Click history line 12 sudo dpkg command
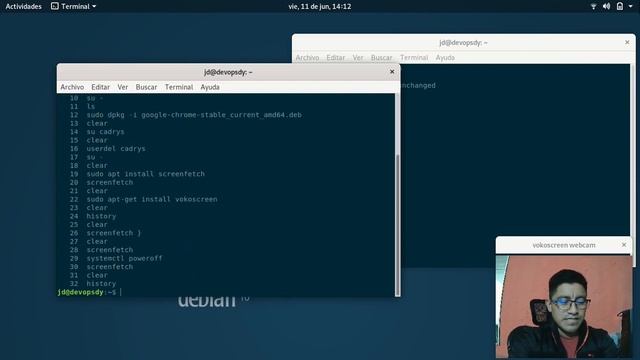The width and height of the screenshot is (640, 360). pyautogui.click(x=194, y=115)
